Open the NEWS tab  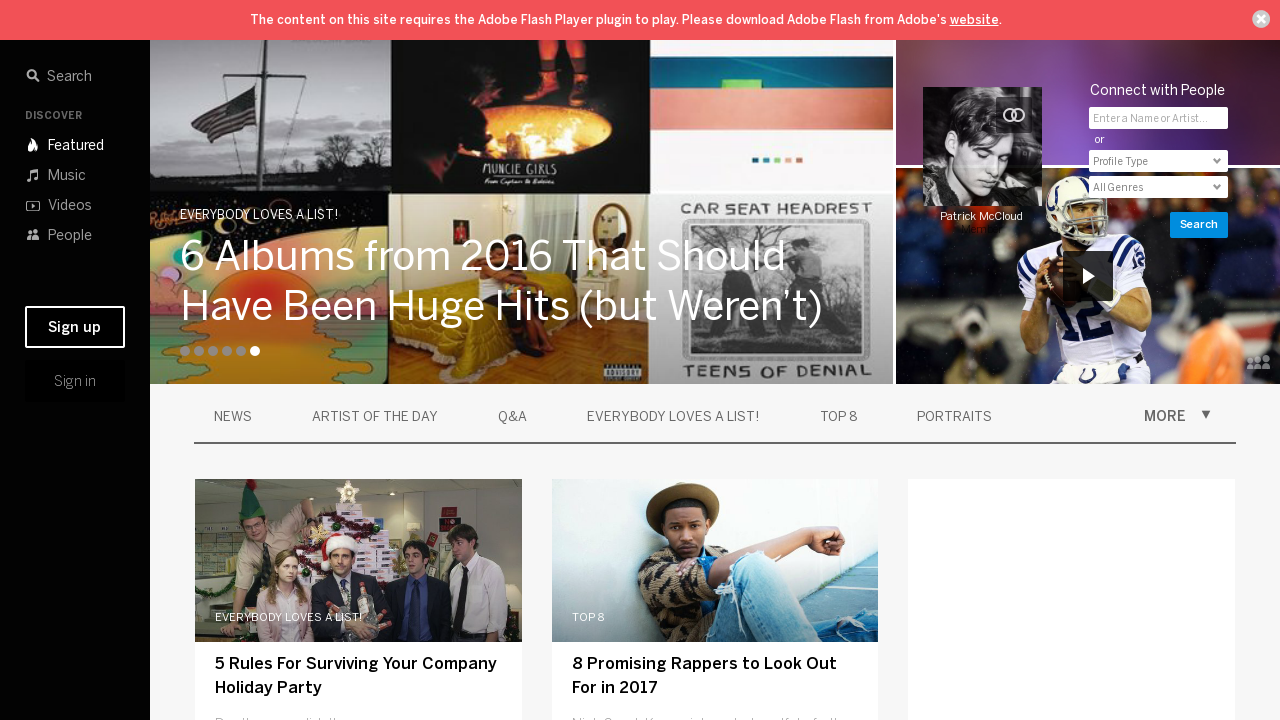point(233,416)
